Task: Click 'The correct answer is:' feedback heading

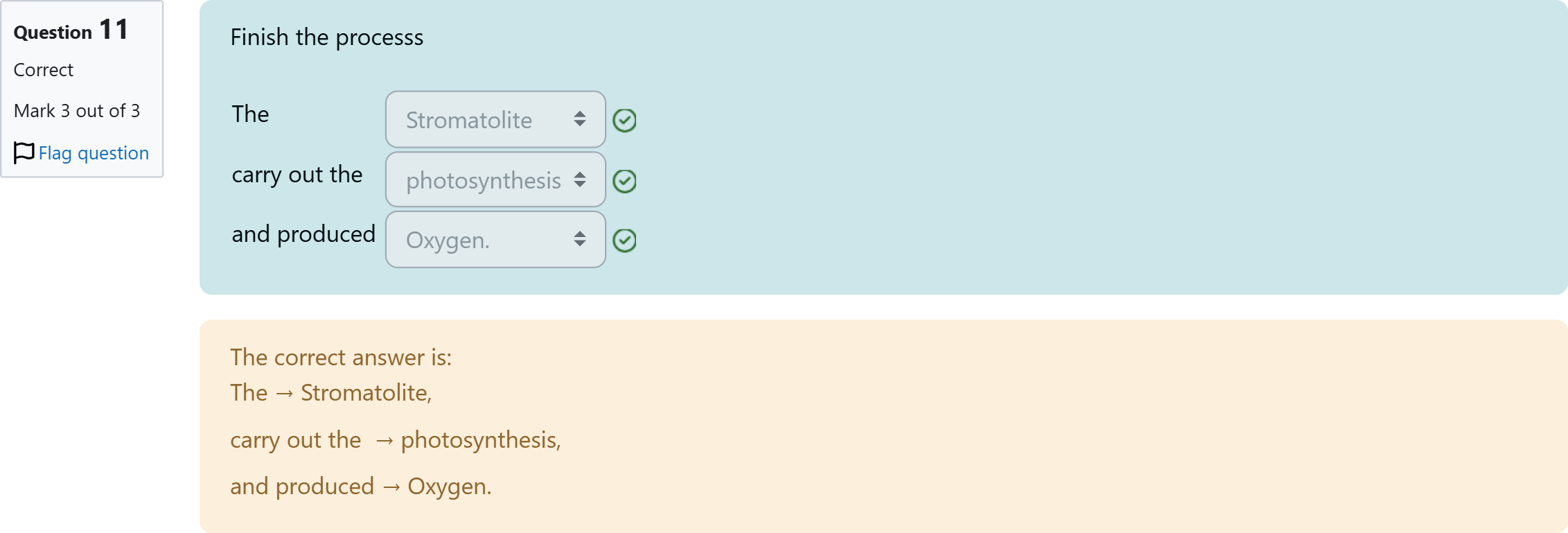Action: tap(341, 358)
